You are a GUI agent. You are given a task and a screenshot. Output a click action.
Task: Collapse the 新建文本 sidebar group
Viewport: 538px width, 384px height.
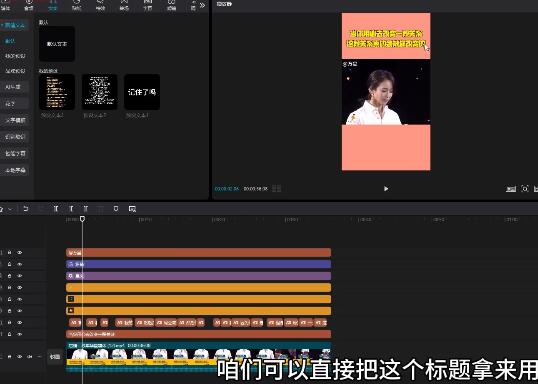13,25
